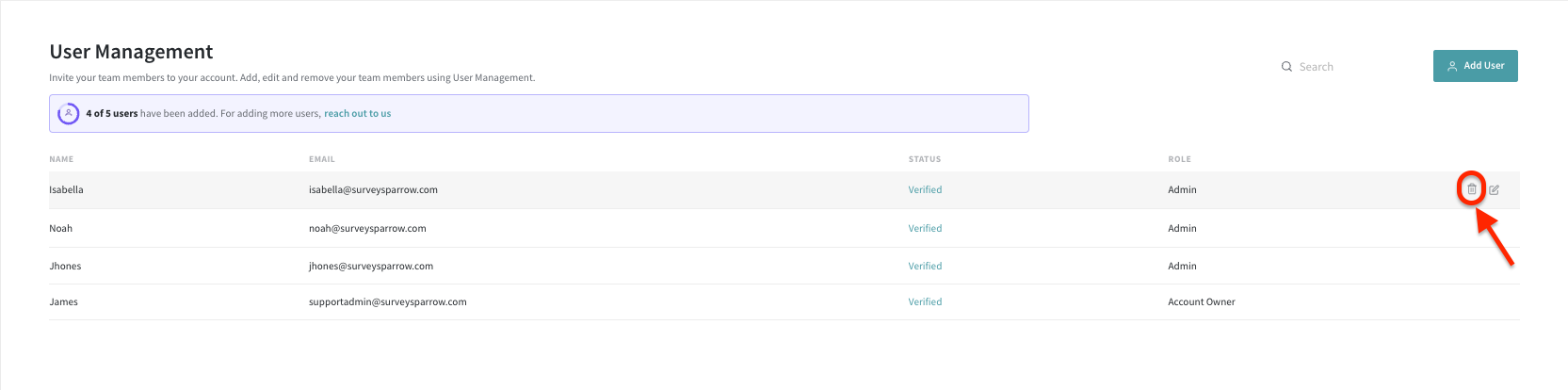Screen dimensions: 1568x390
Task: Select the Isabella user name
Action: tap(66, 190)
